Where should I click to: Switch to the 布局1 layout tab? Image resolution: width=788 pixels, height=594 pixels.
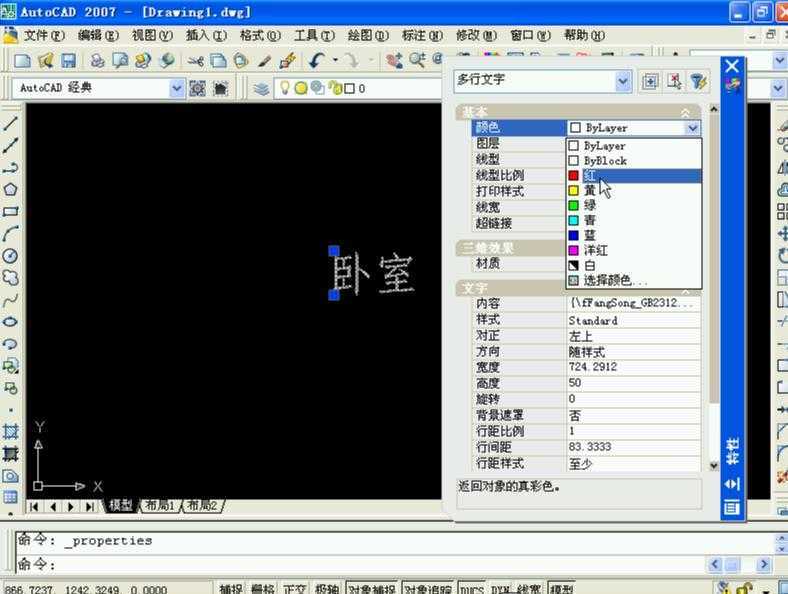pos(159,505)
